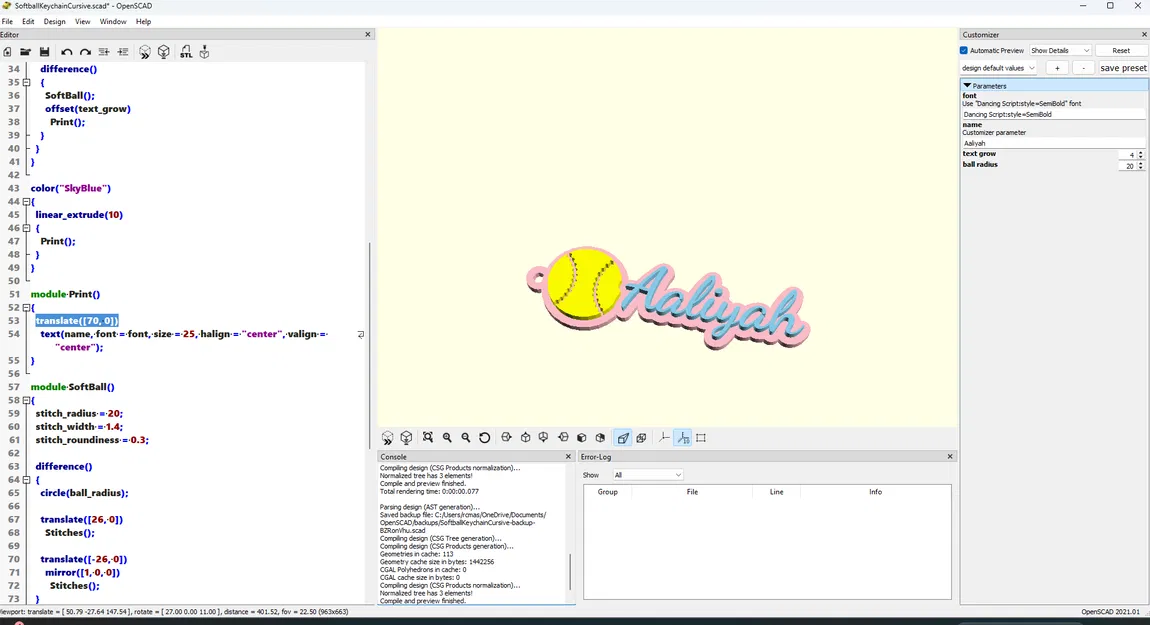This screenshot has height=625, width=1150.
Task: Open the Show Details dropdown
Action: coord(1060,51)
